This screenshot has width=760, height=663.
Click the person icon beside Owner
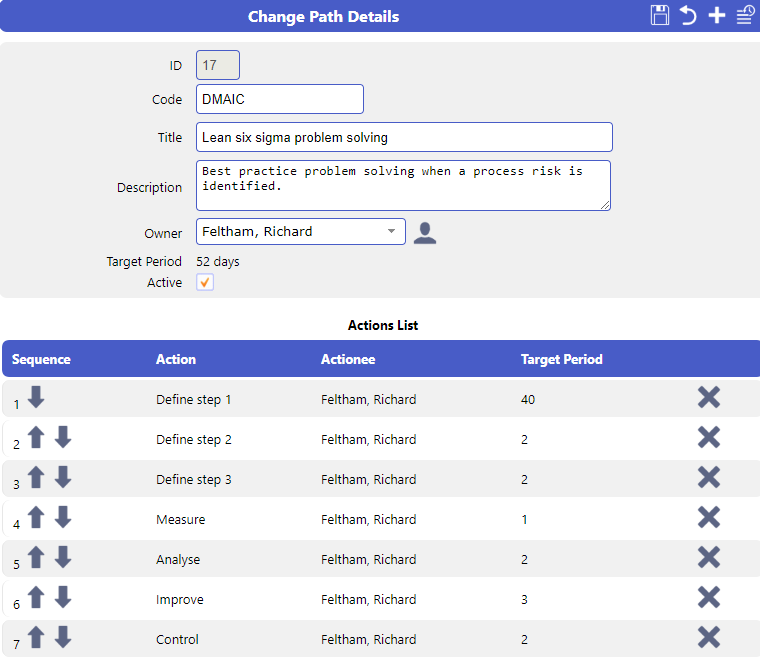click(x=425, y=233)
